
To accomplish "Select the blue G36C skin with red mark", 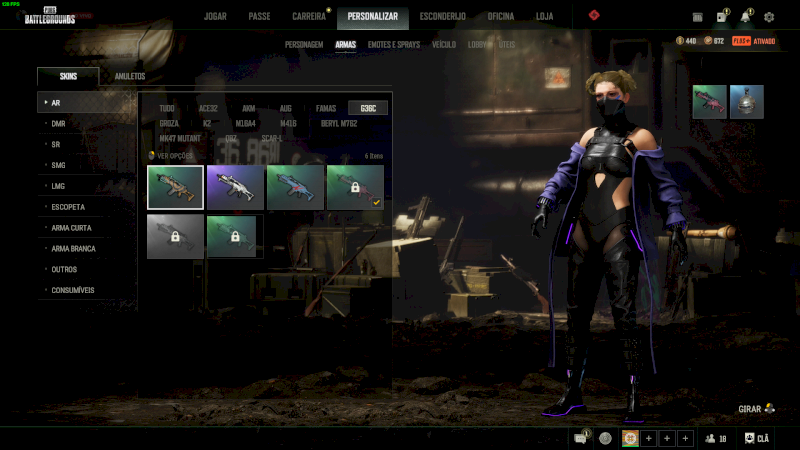I will [295, 187].
